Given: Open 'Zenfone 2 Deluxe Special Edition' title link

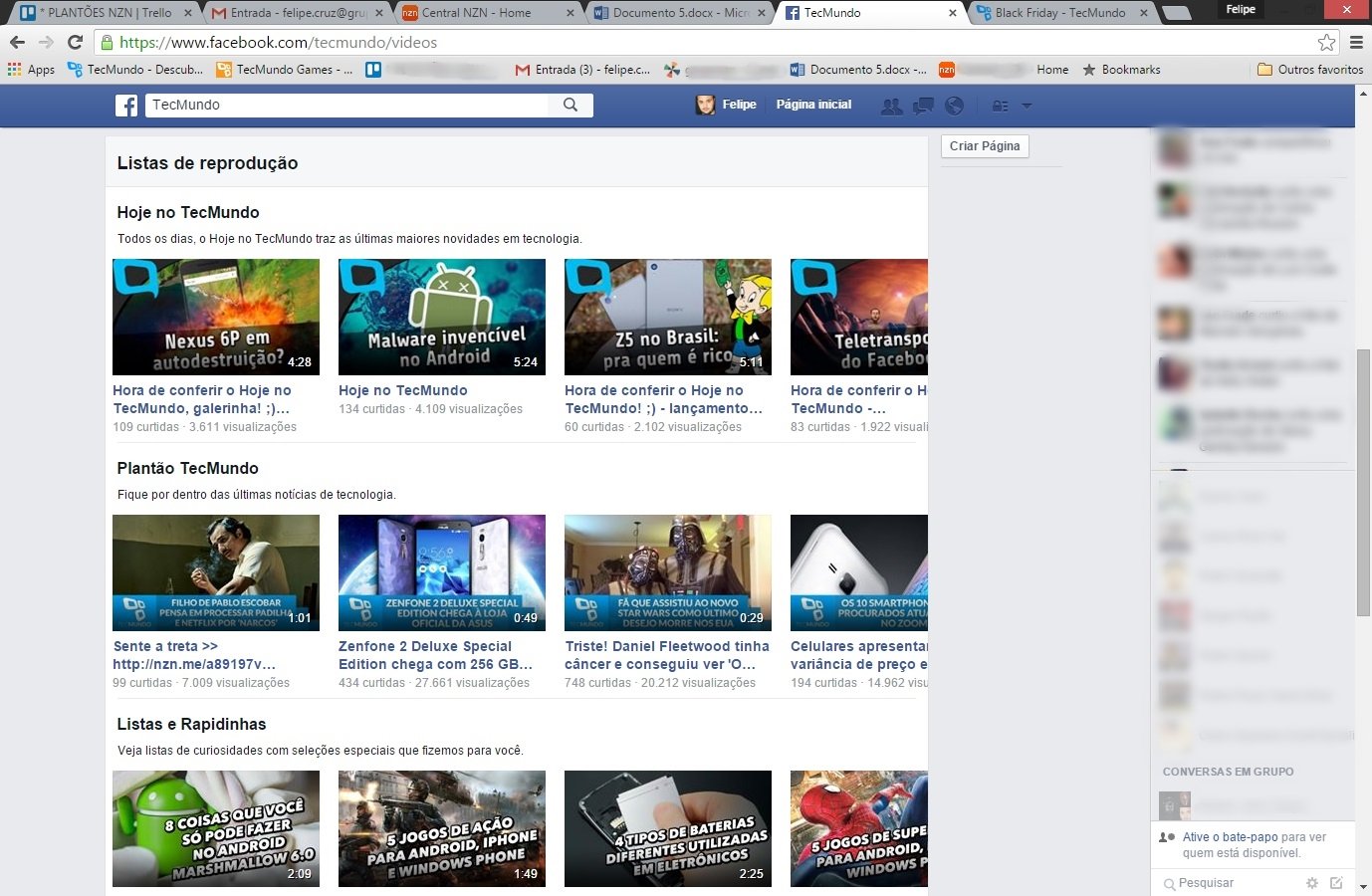Looking at the screenshot, I should tap(435, 655).
